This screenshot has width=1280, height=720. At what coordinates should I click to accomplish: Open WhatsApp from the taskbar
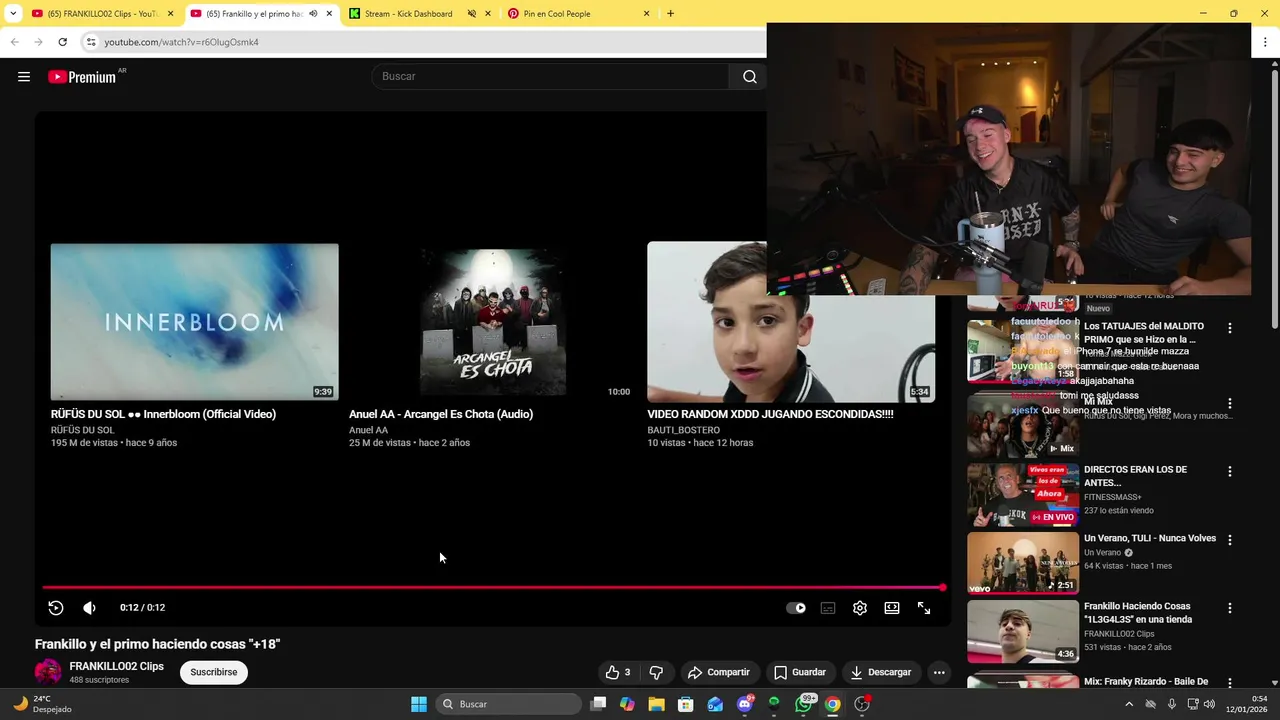[x=804, y=704]
